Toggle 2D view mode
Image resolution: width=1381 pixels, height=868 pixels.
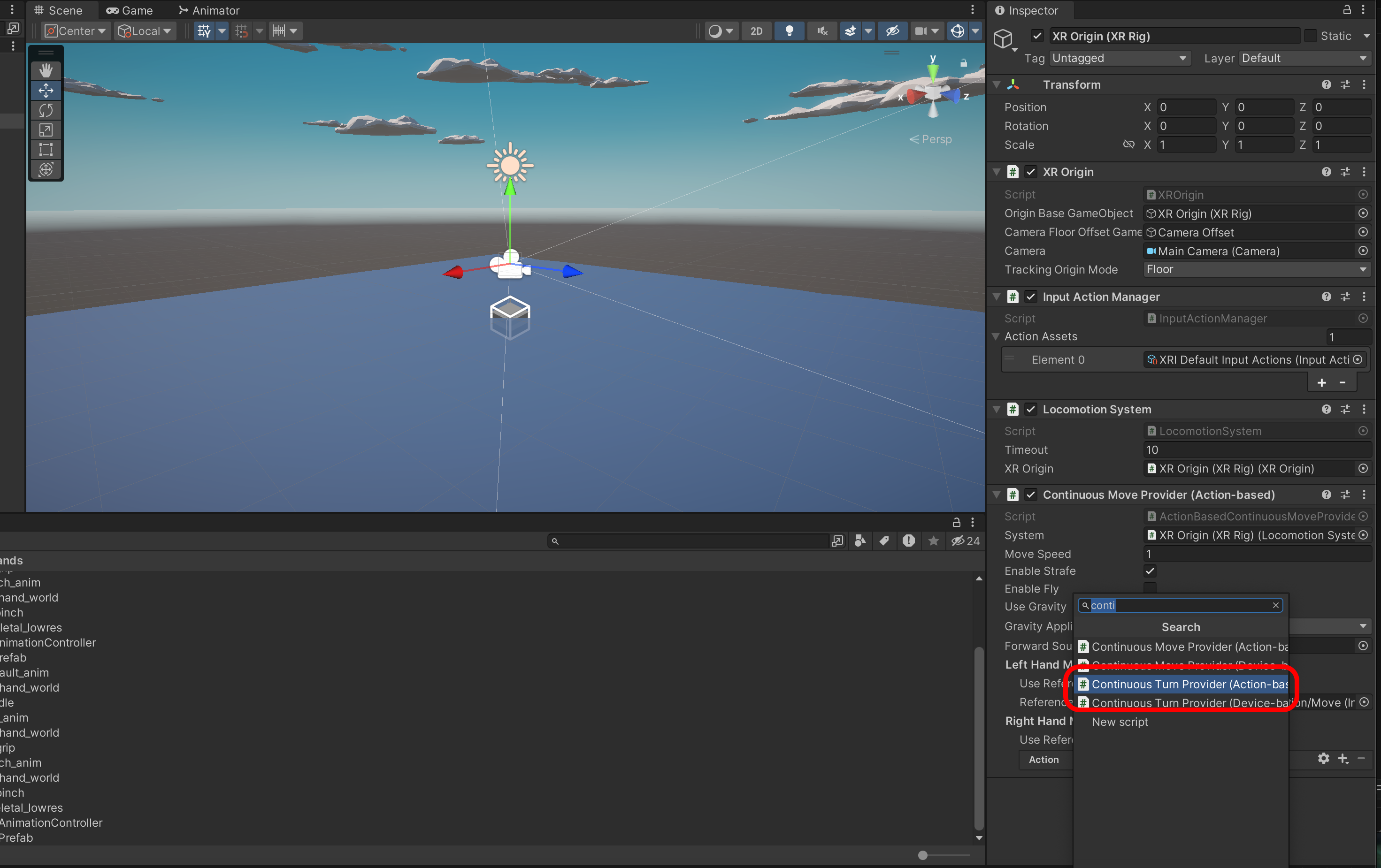pos(757,31)
